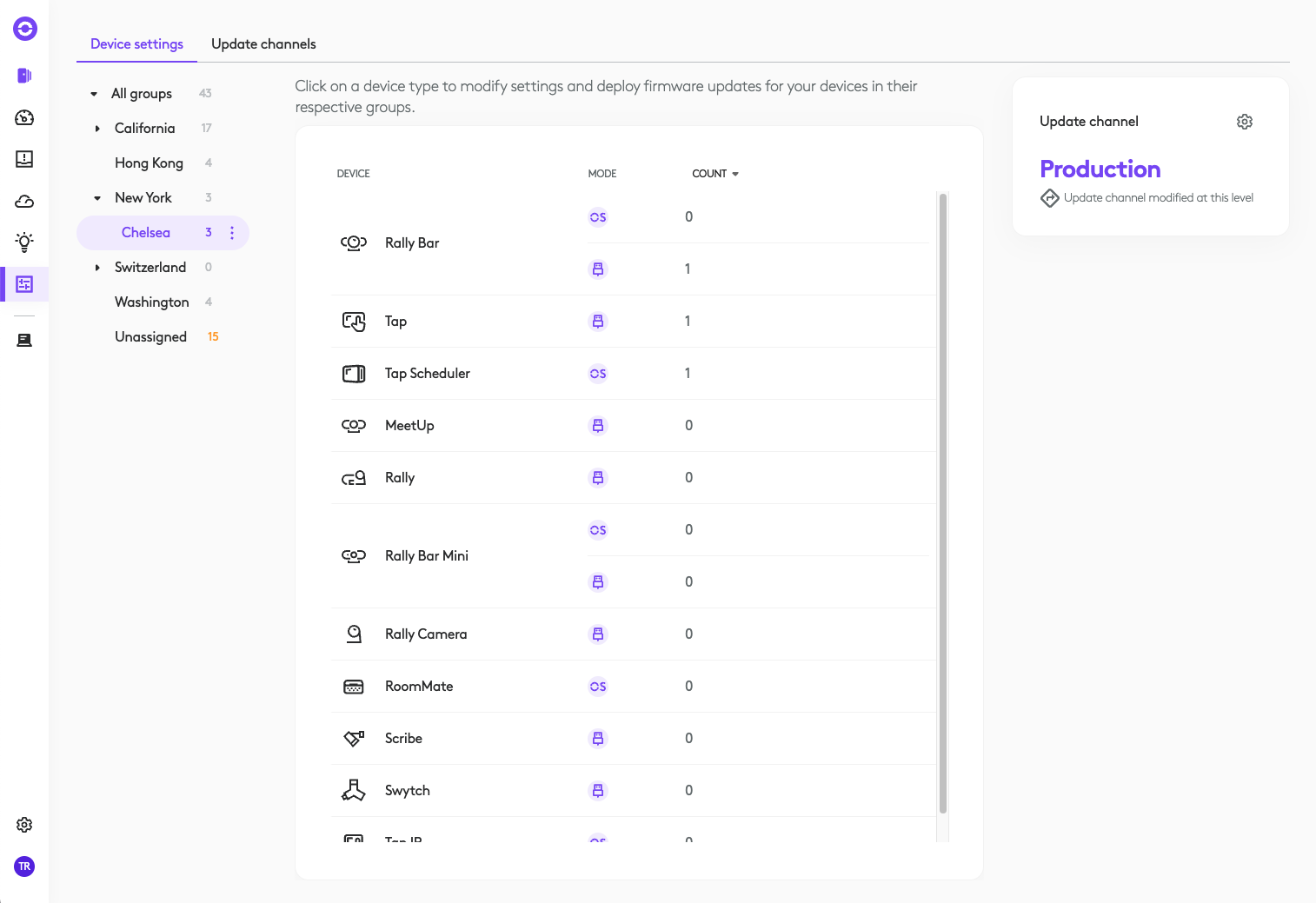Screen dimensions: 1316x903
Task: Open the insights lightbulb sidebar icon
Action: coord(24,242)
